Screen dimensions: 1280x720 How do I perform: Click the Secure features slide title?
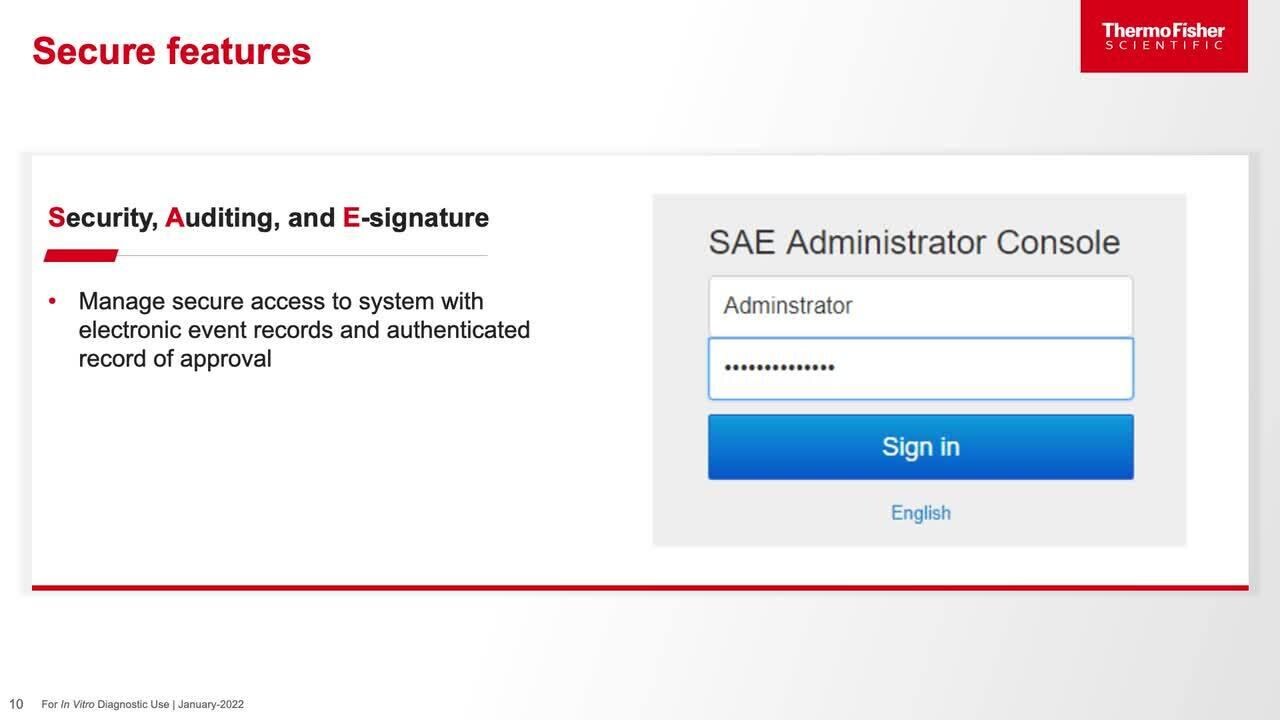point(171,51)
